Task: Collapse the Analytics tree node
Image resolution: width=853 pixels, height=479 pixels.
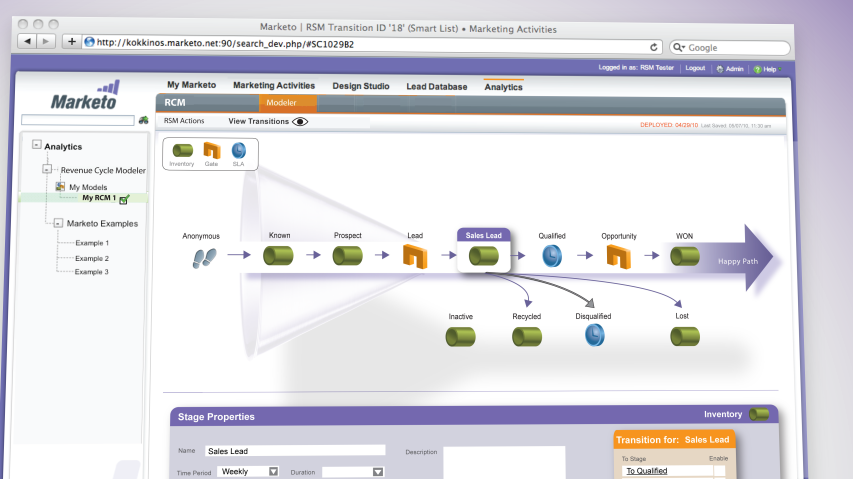Action: 37,145
